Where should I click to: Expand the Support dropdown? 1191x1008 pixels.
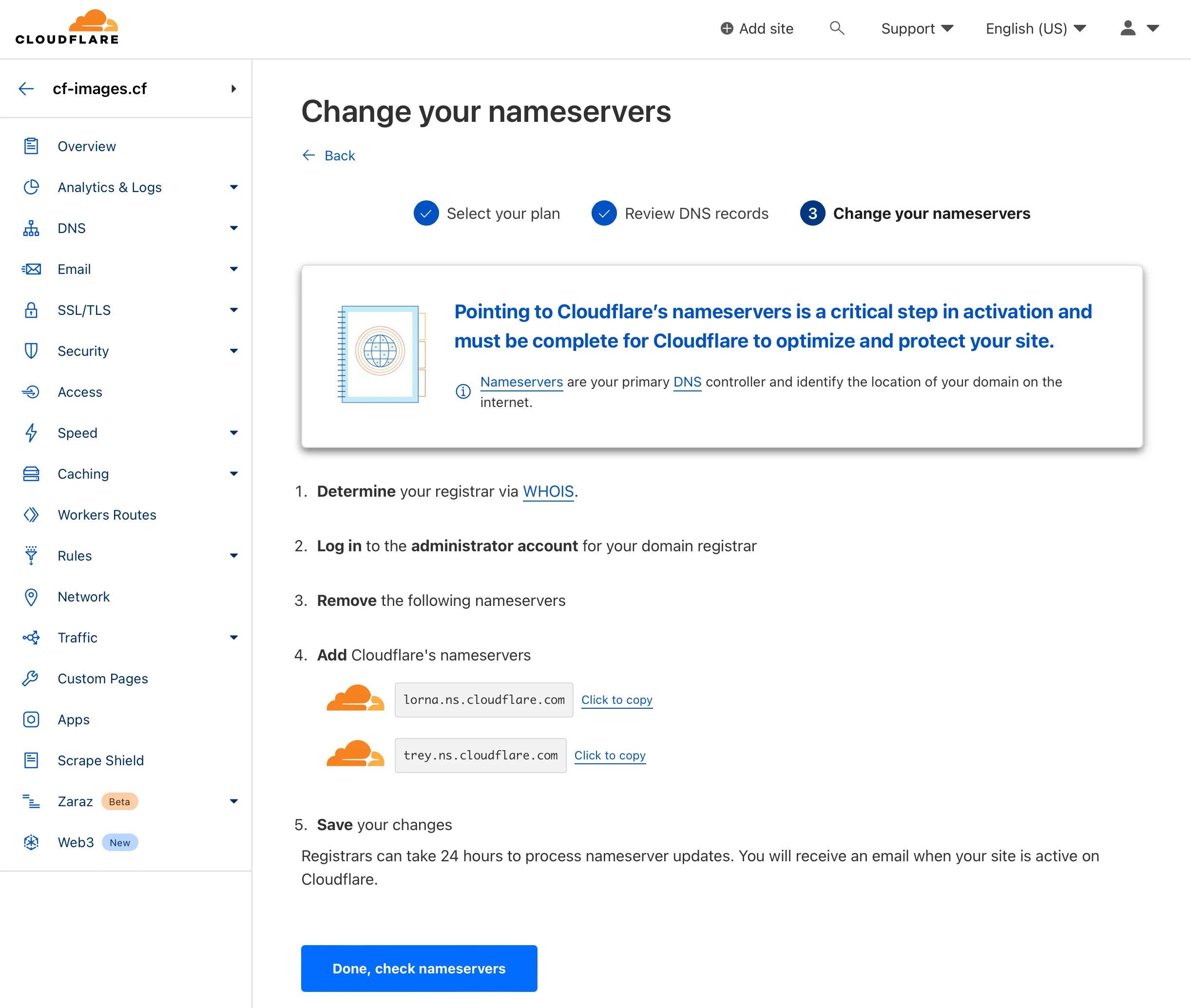point(916,28)
